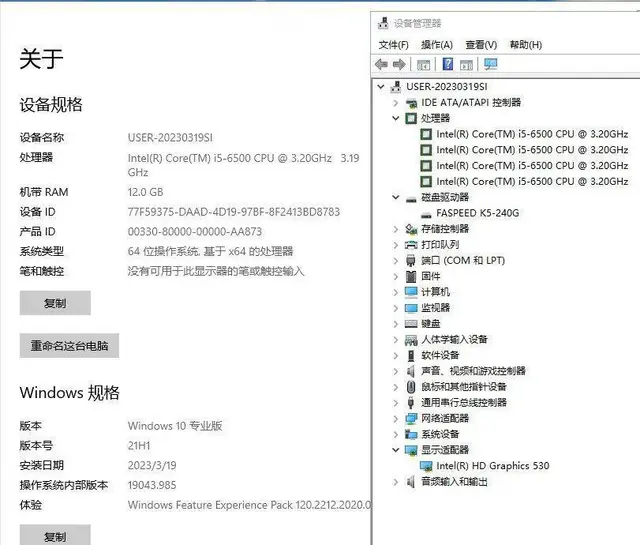Click the Back arrow in Device Manager toolbar

coord(381,64)
